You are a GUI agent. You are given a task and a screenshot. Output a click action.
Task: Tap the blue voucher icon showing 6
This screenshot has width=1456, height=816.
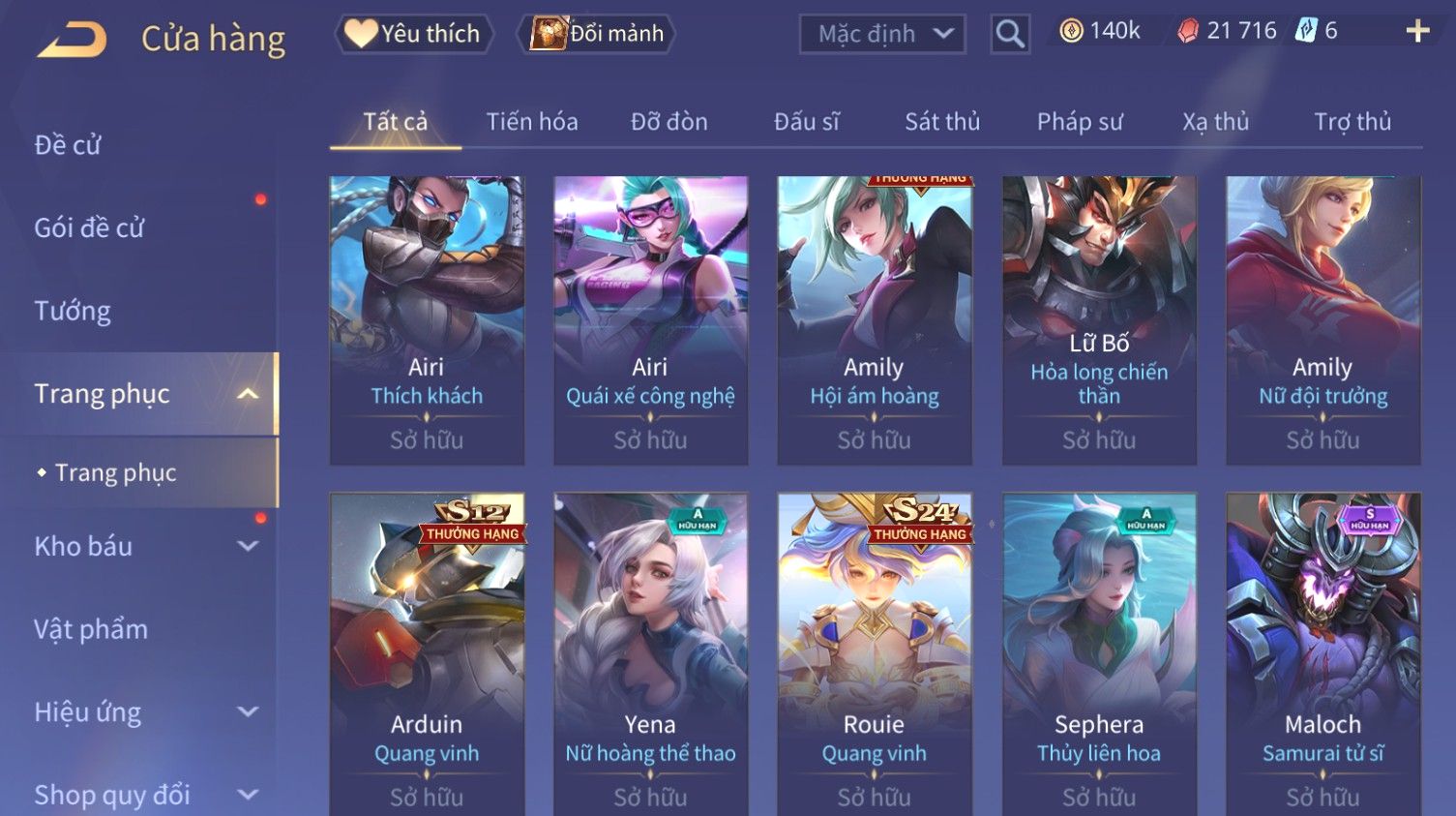[1306, 31]
